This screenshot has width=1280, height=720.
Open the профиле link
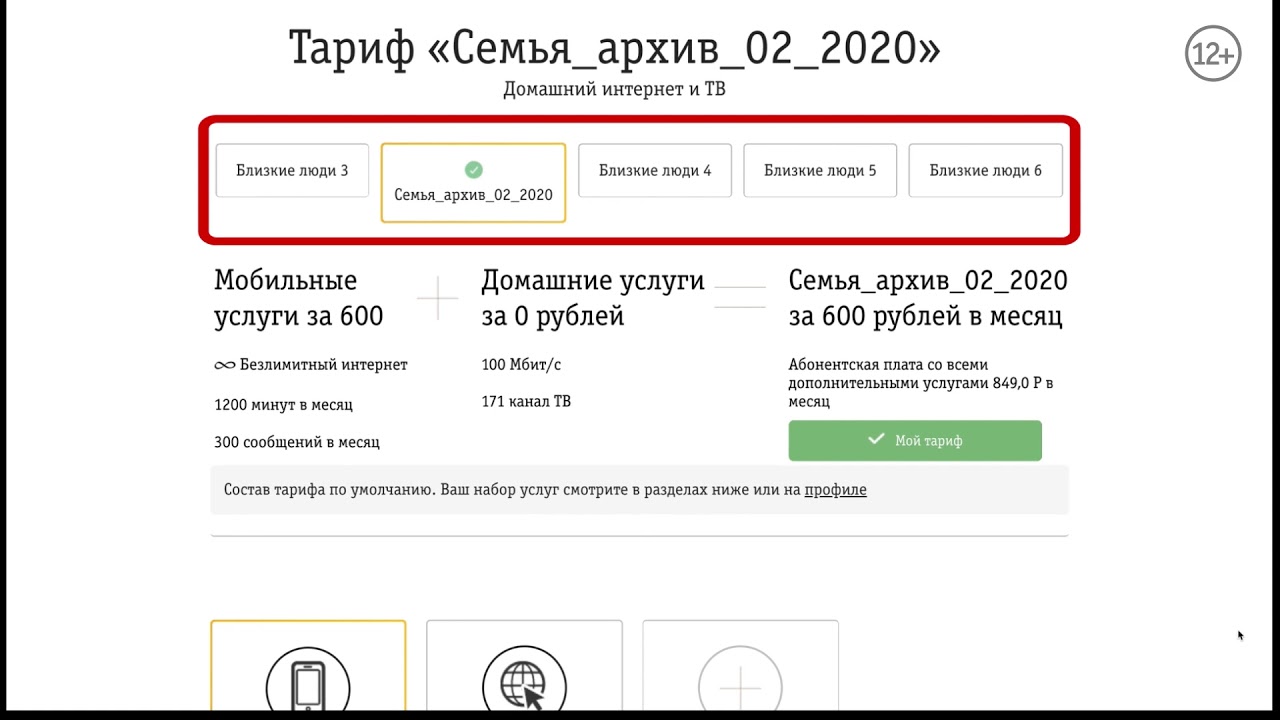(x=835, y=490)
